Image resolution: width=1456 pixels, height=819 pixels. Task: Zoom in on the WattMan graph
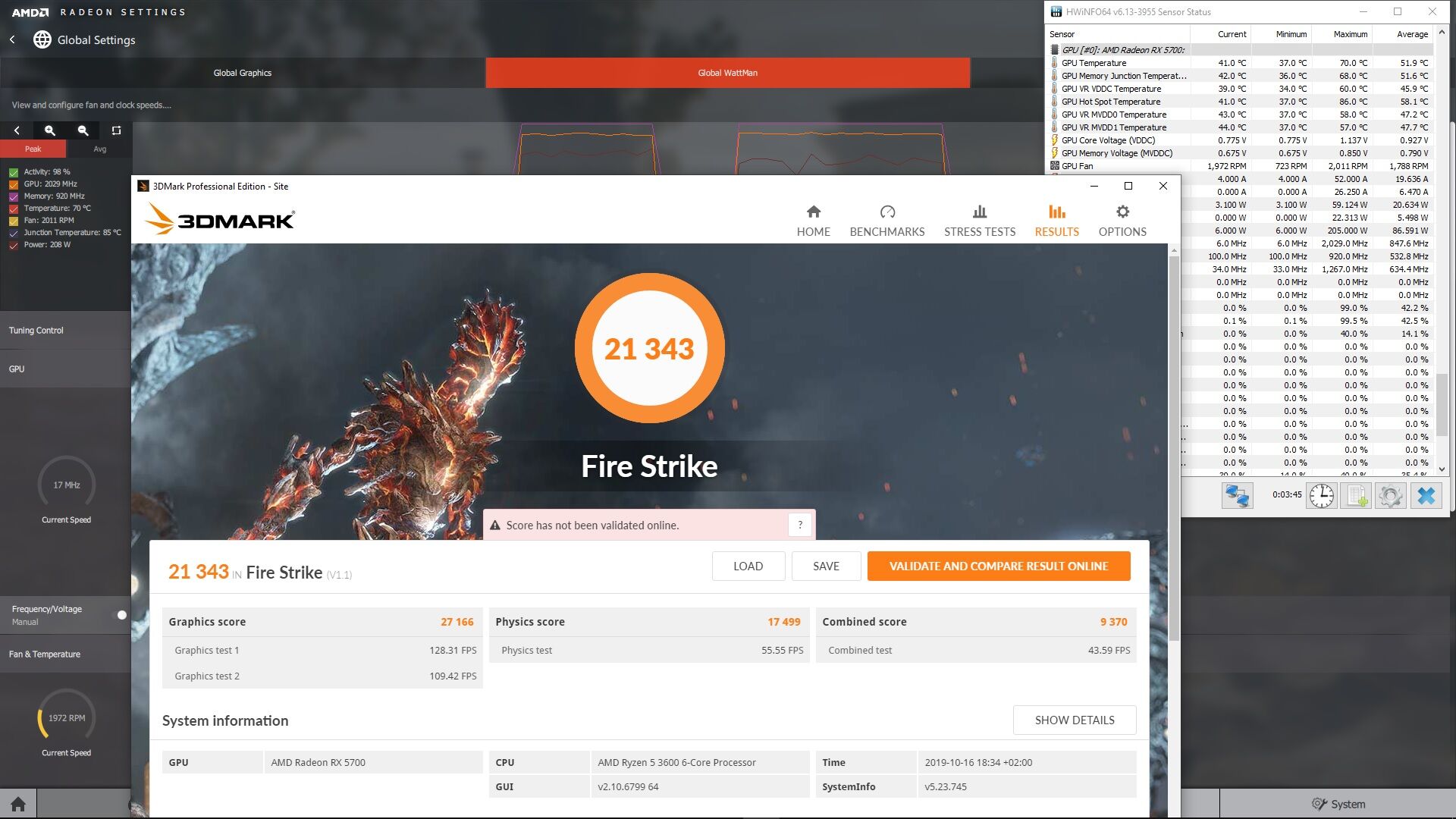pyautogui.click(x=50, y=130)
